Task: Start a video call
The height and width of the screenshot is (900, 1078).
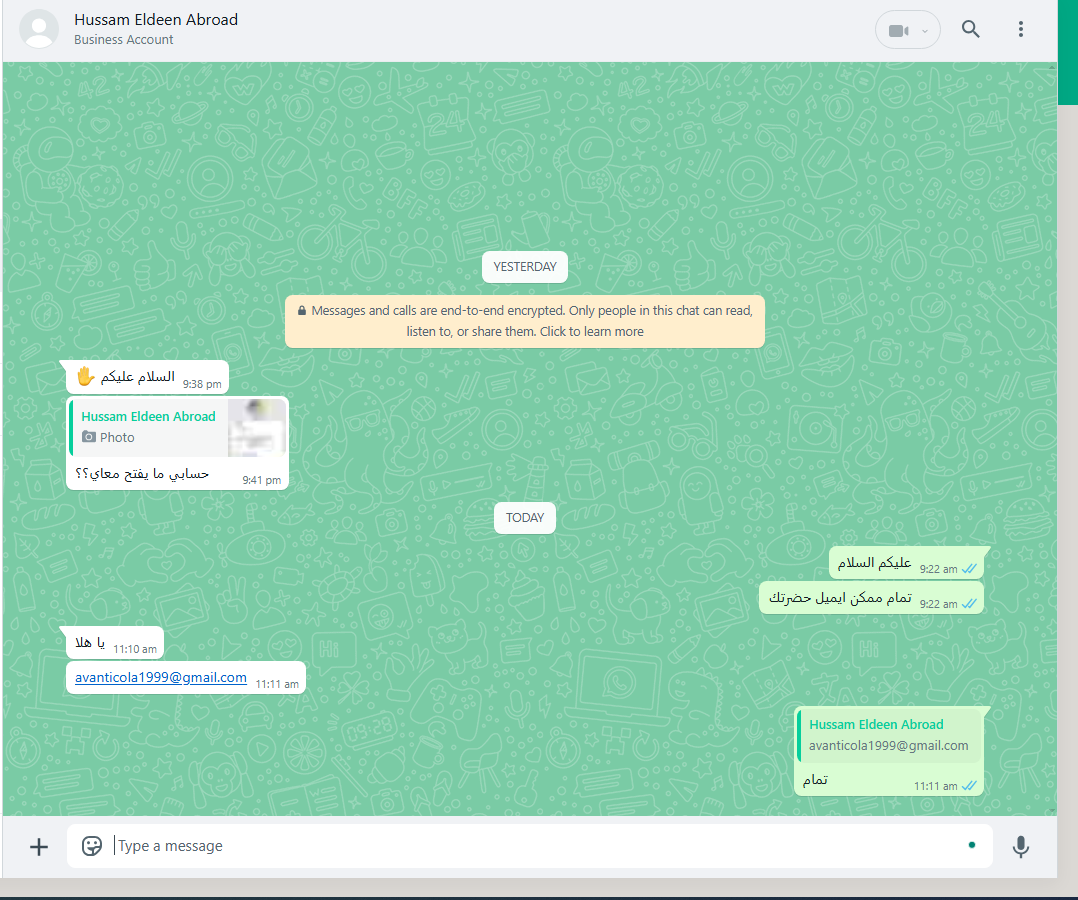Action: tap(898, 31)
